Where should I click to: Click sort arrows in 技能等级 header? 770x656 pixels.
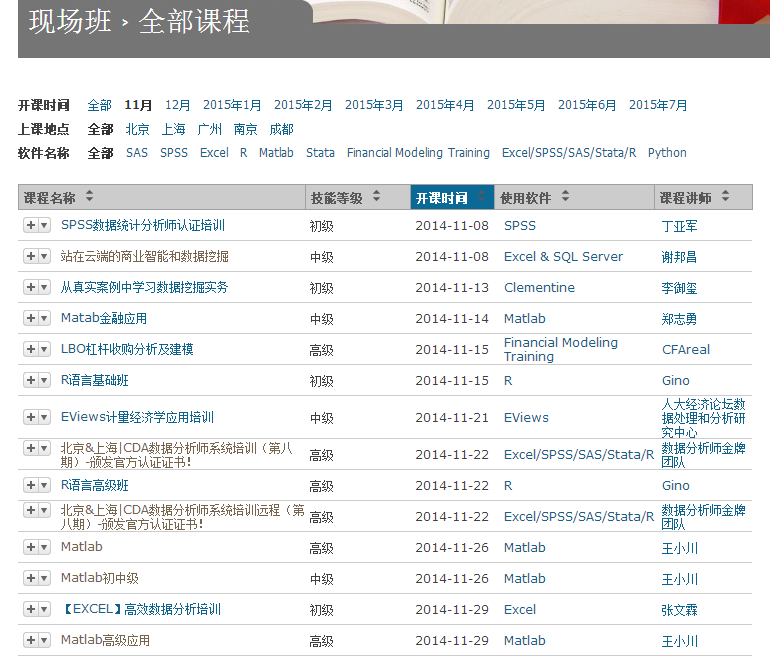(376, 197)
